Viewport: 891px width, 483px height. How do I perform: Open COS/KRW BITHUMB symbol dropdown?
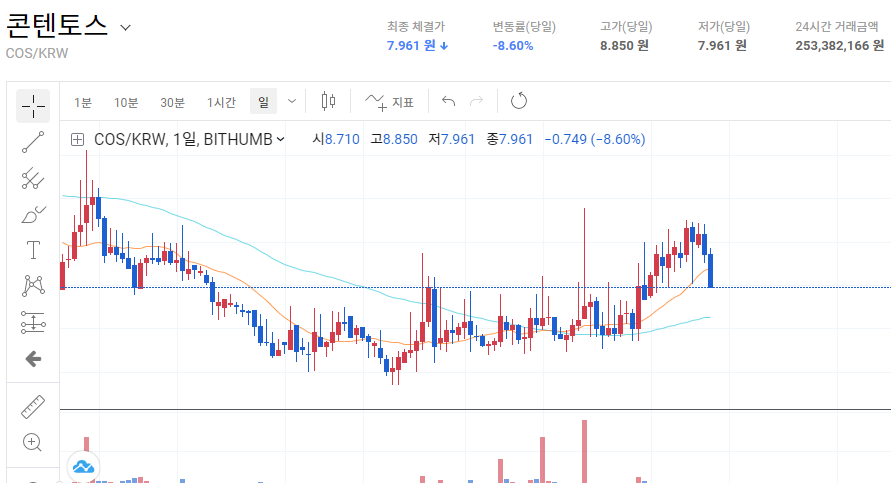[x=189, y=139]
